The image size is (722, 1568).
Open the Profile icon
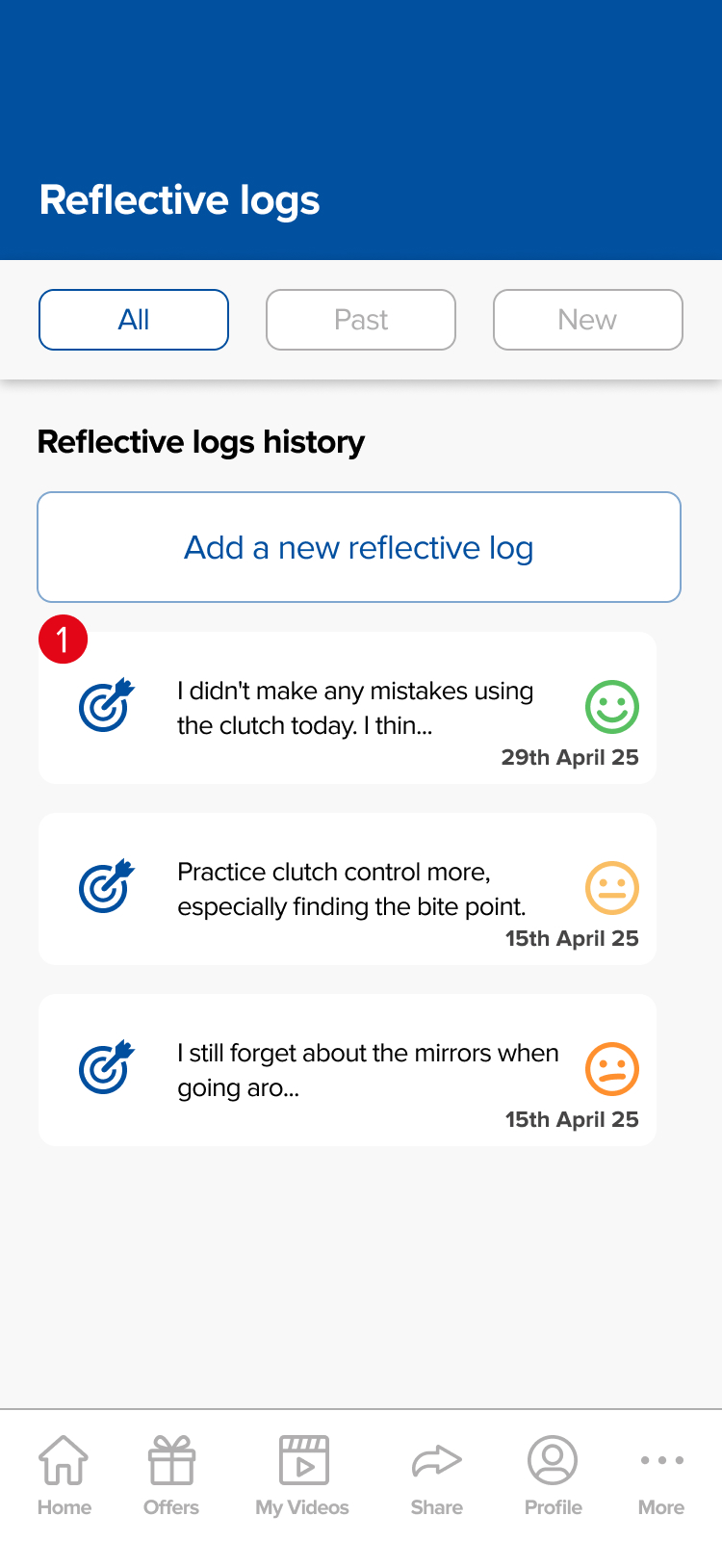click(x=553, y=1460)
